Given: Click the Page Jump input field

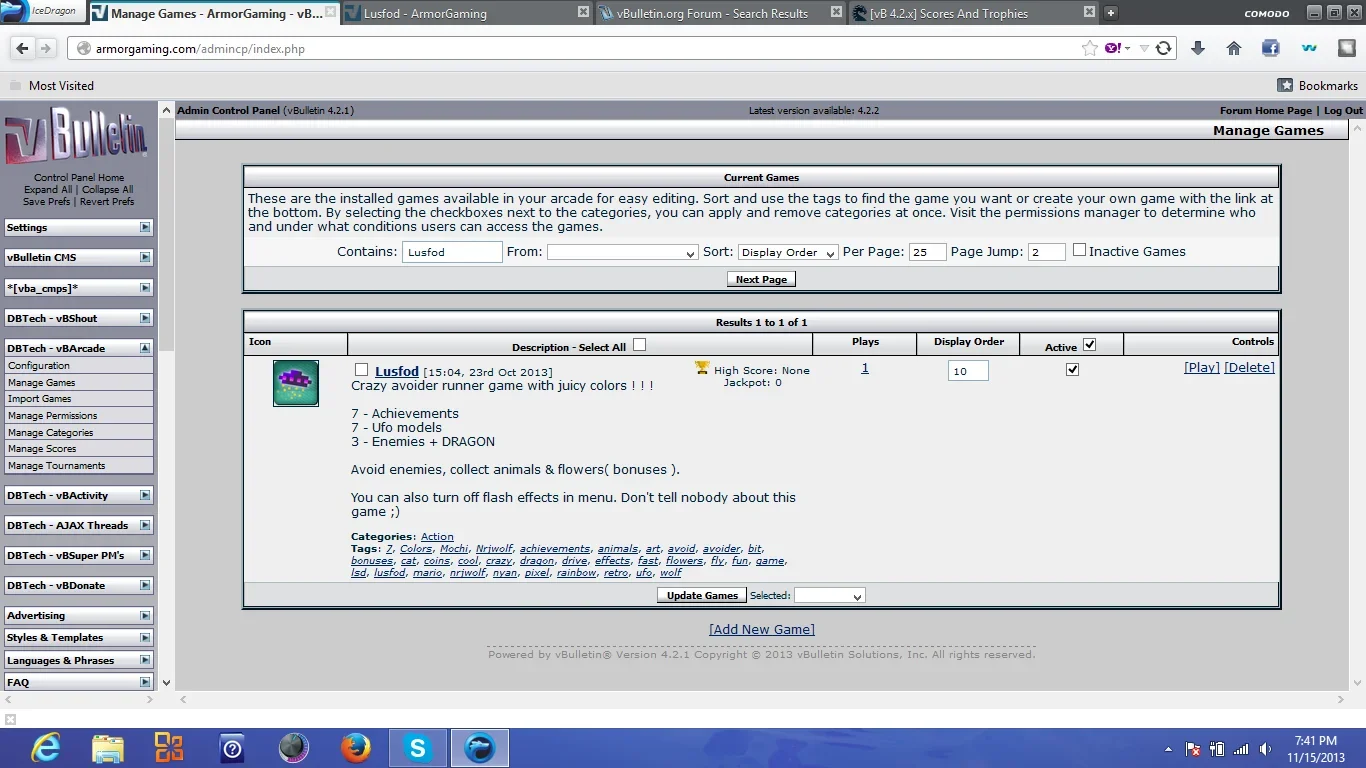Looking at the screenshot, I should click(1046, 252).
